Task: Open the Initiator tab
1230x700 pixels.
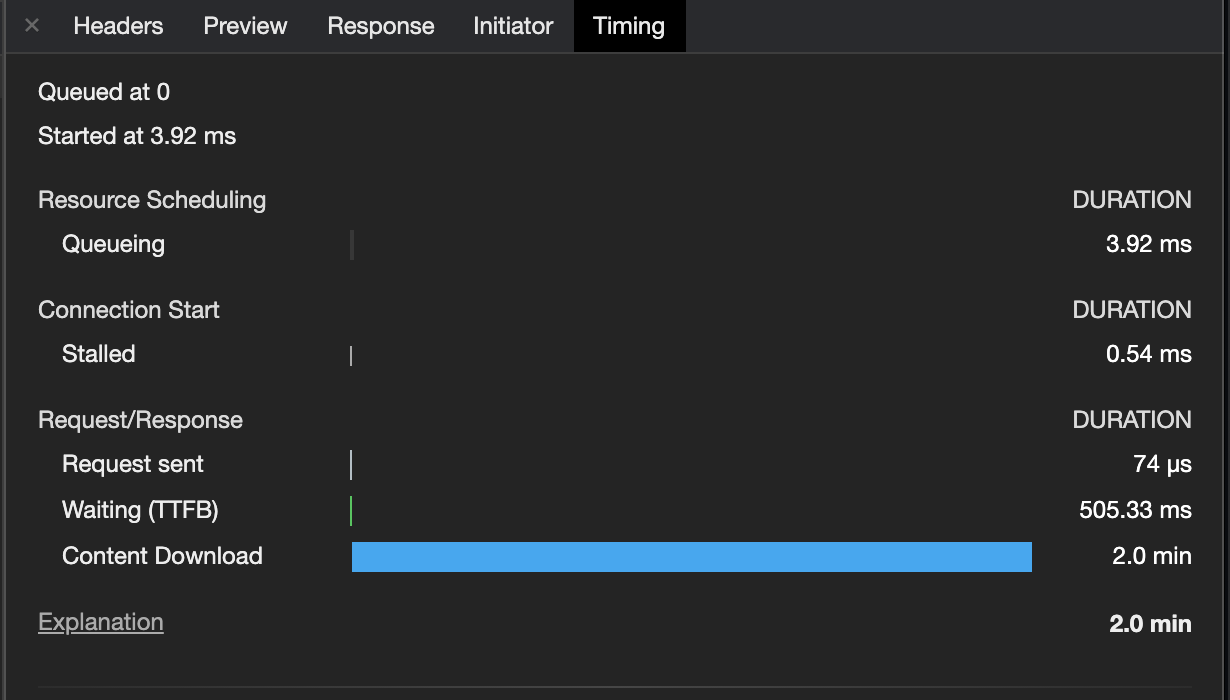Action: click(x=513, y=26)
